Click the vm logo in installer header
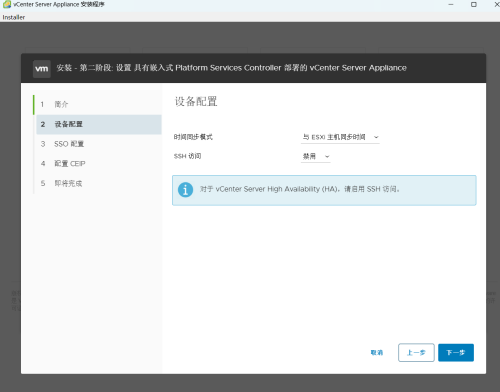Viewport: 500px width, 392px height. tap(42, 69)
